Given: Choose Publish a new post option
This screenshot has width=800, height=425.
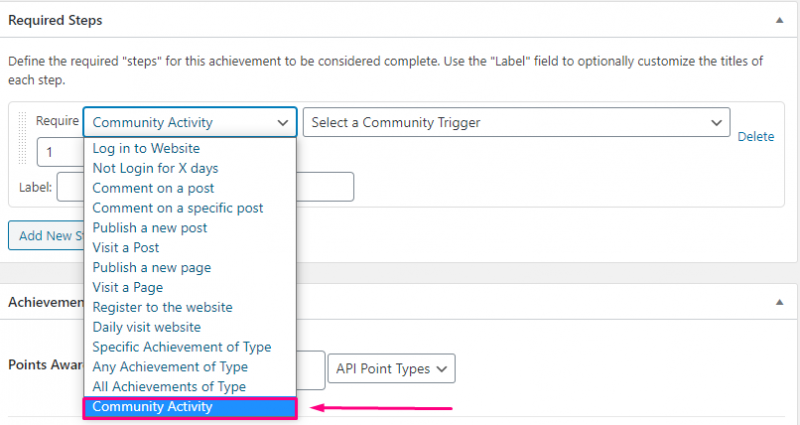Looking at the screenshot, I should 149,228.
